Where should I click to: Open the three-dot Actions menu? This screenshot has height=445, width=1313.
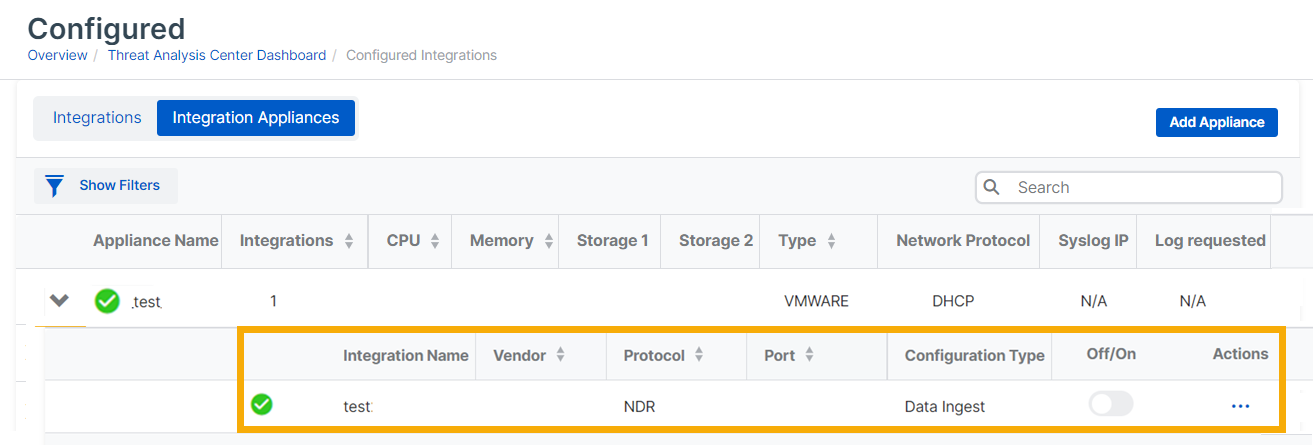(1241, 406)
